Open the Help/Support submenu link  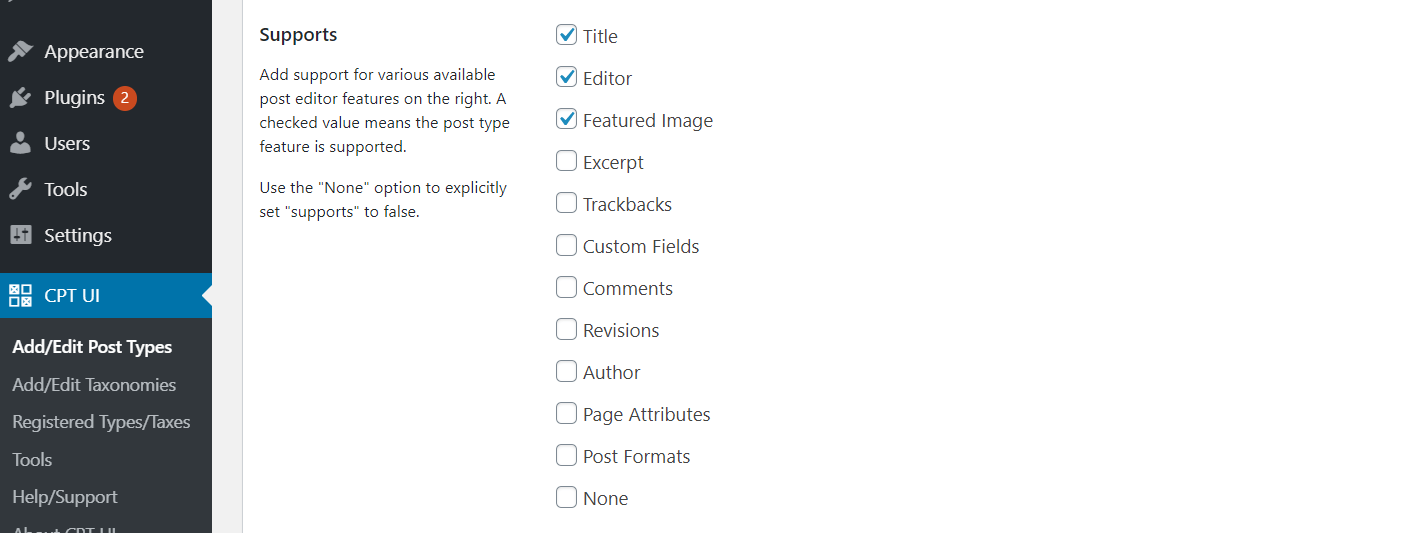pos(65,497)
